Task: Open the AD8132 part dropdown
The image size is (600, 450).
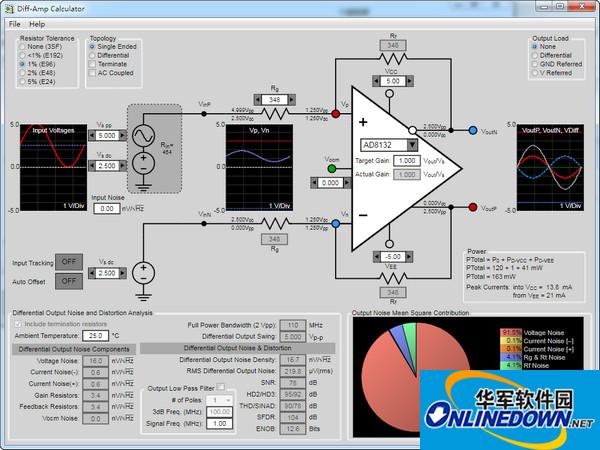Action: 412,145
